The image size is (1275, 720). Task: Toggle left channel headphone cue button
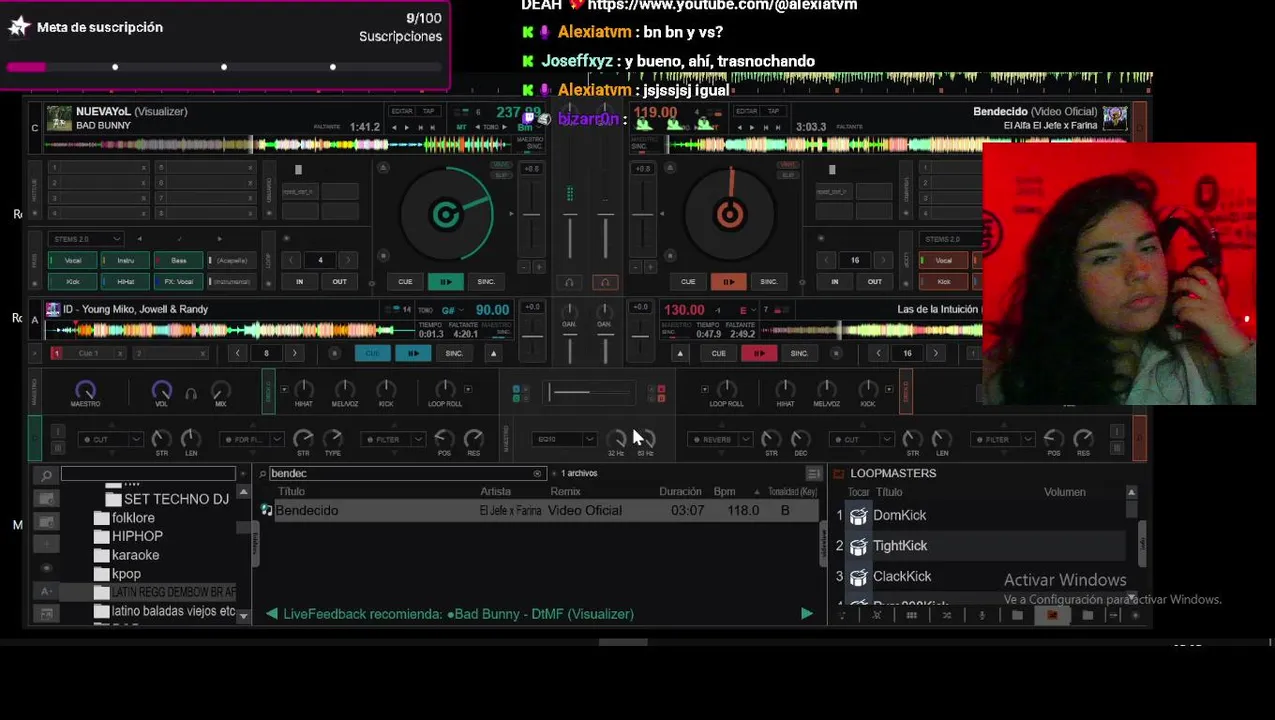point(569,282)
